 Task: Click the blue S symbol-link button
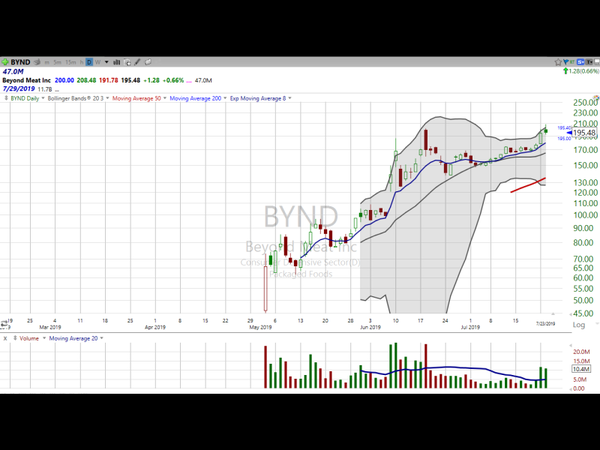click(580, 62)
